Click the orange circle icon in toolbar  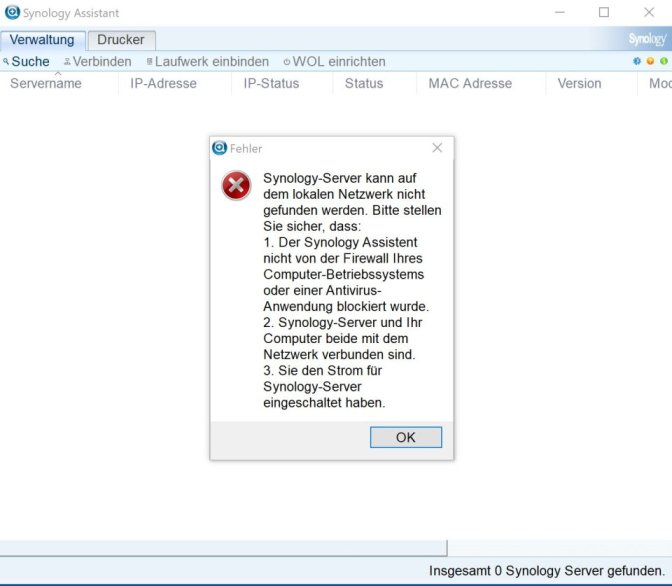coord(650,61)
